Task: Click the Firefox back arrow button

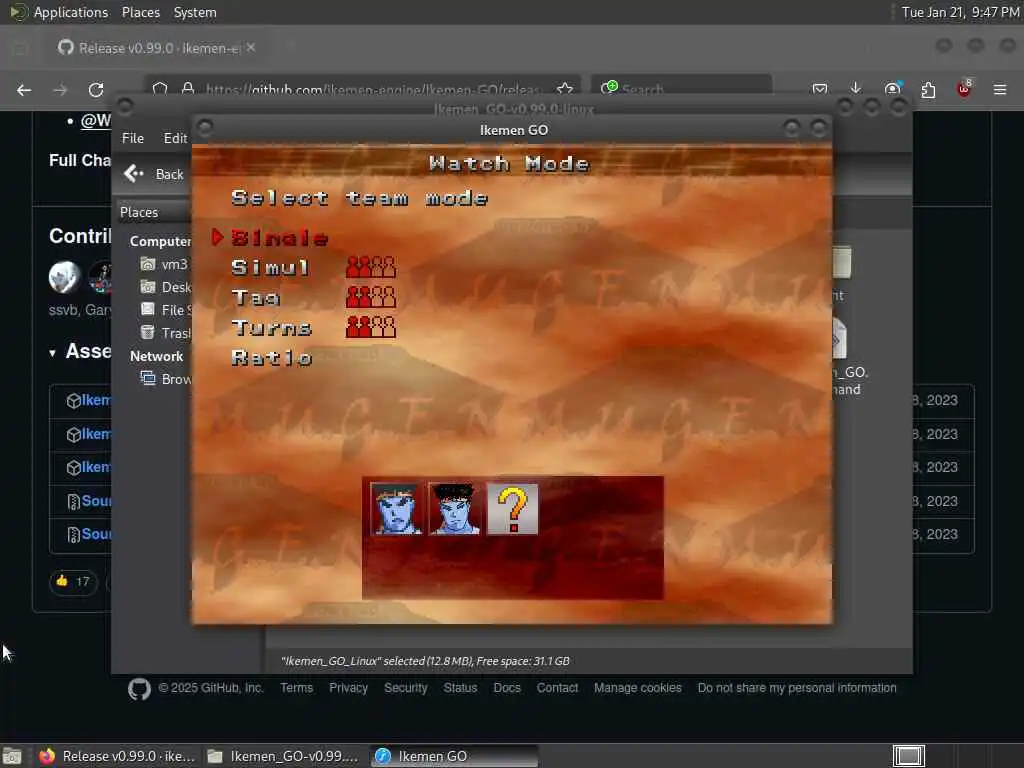Action: point(24,89)
